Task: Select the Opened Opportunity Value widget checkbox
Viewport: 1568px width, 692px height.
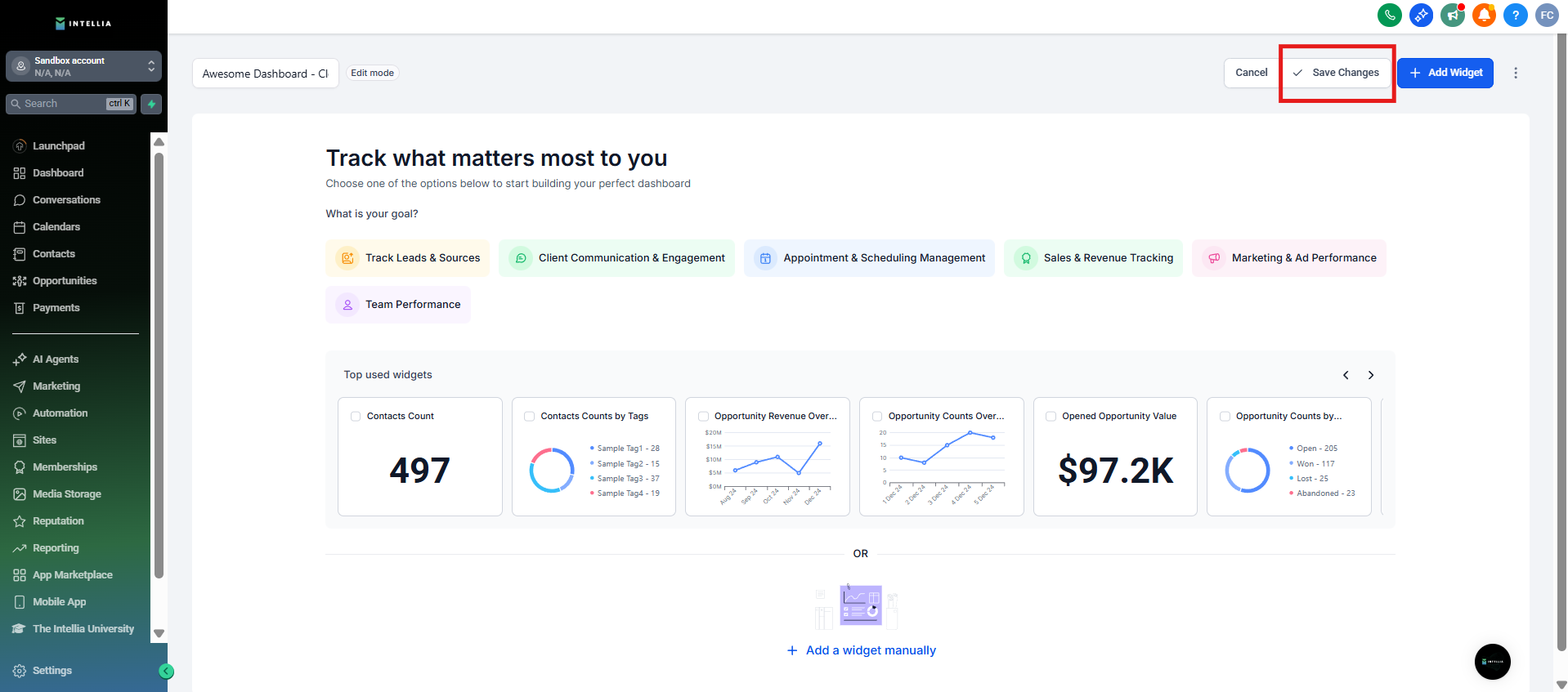Action: point(1051,417)
